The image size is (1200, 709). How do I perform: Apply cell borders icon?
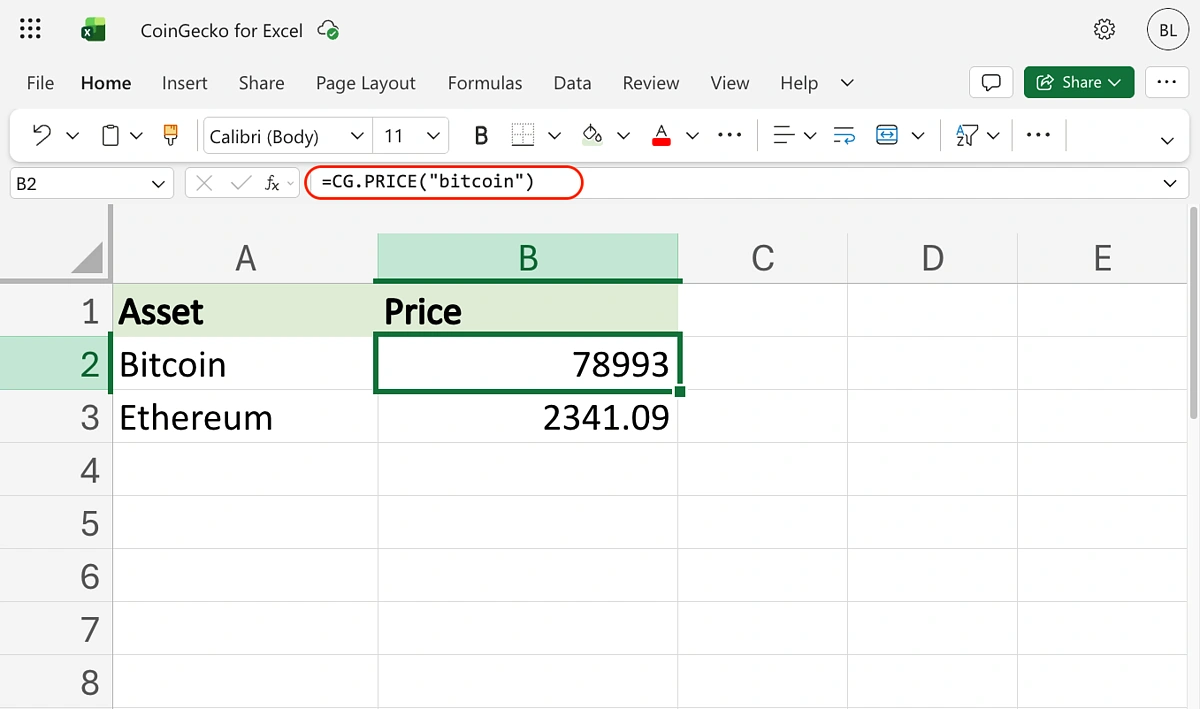coord(522,135)
